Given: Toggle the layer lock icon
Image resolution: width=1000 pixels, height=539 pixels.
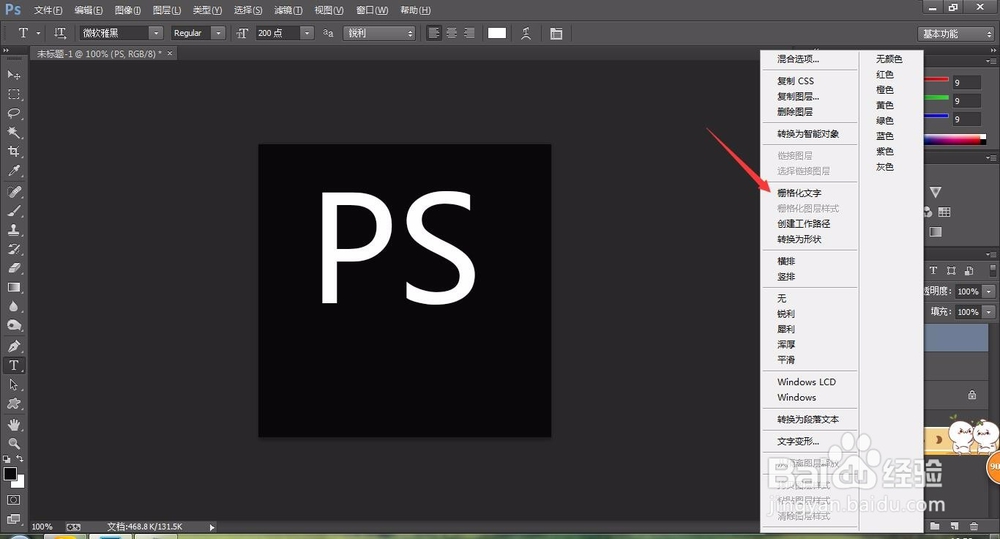Looking at the screenshot, I should tap(972, 395).
